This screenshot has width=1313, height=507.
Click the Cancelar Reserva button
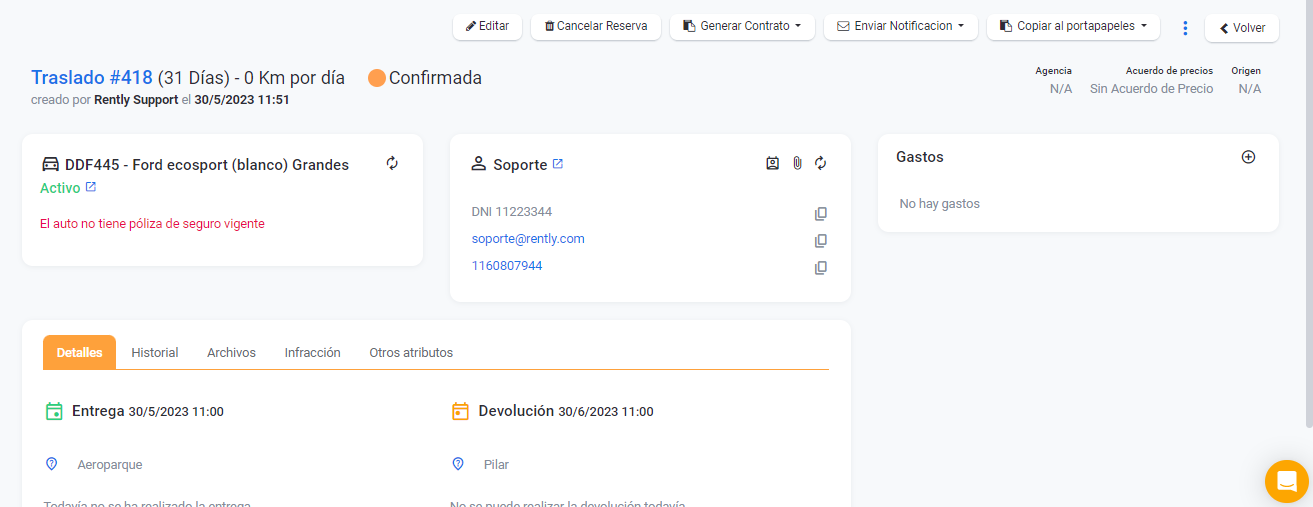pos(595,26)
